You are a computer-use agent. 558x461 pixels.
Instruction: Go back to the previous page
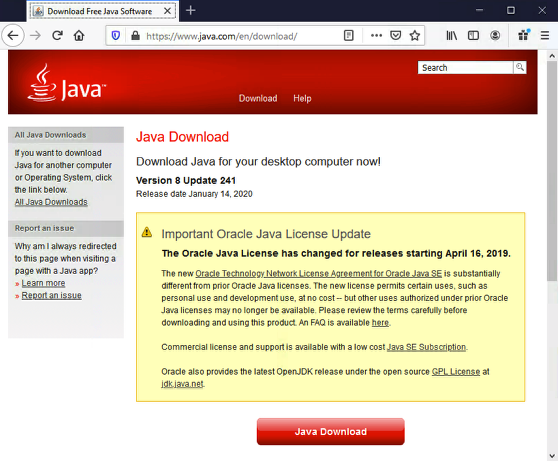[x=13, y=36]
